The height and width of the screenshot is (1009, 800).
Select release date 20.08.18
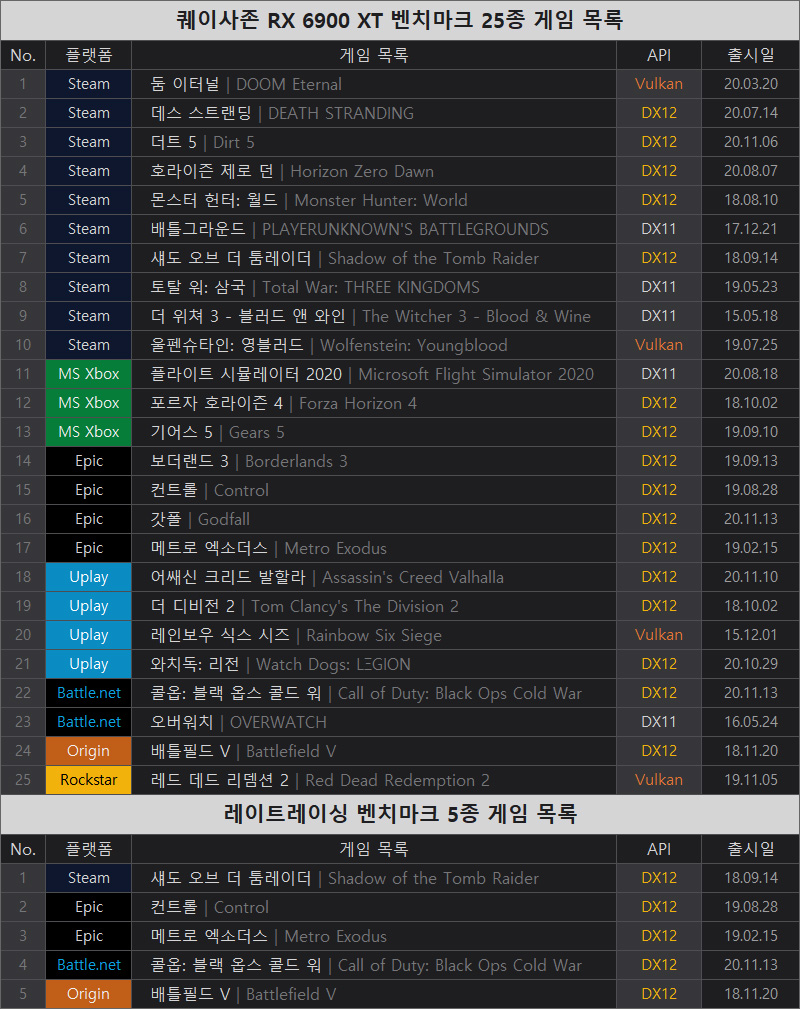click(x=750, y=374)
